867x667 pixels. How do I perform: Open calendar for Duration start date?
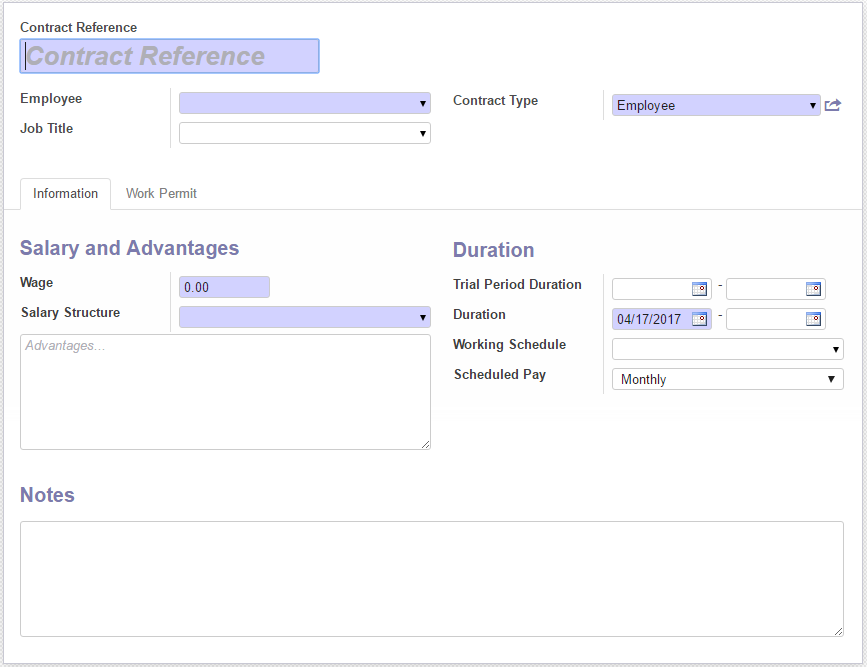(x=699, y=319)
